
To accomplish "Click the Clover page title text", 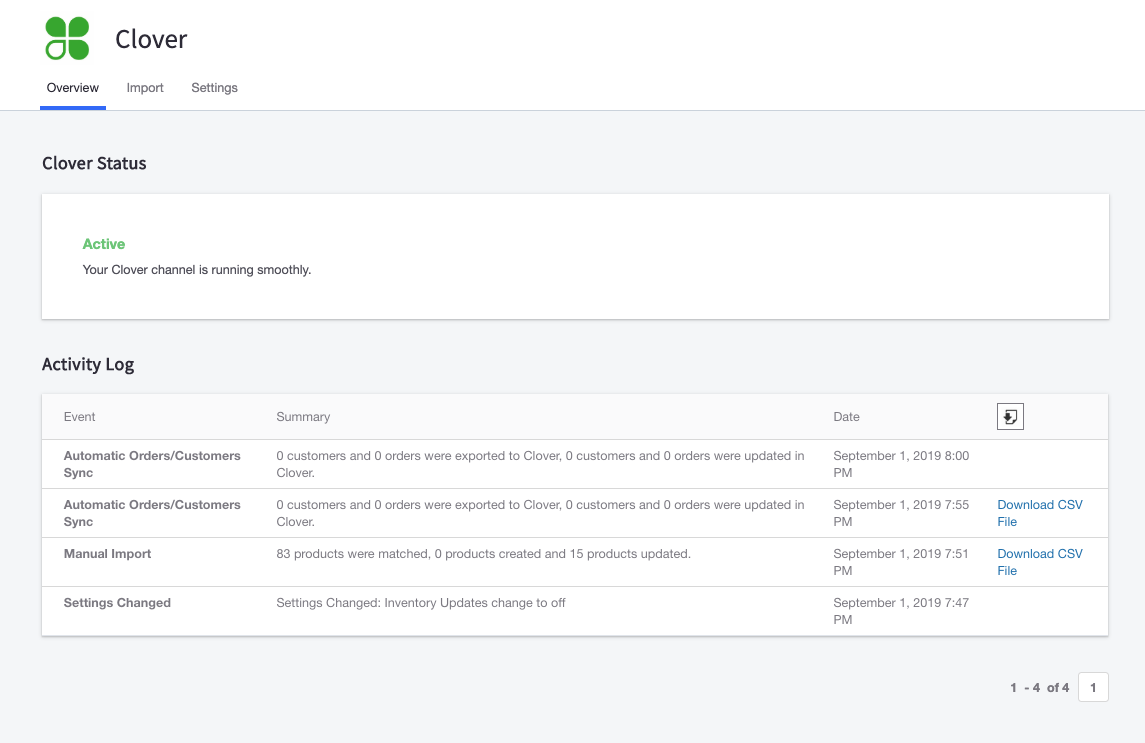I will point(151,39).
